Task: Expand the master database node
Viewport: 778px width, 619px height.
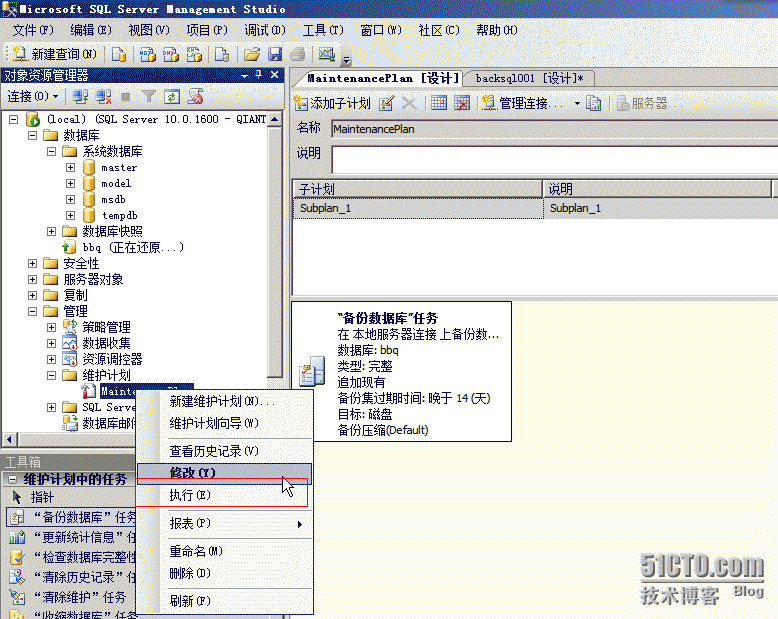Action: click(70, 167)
